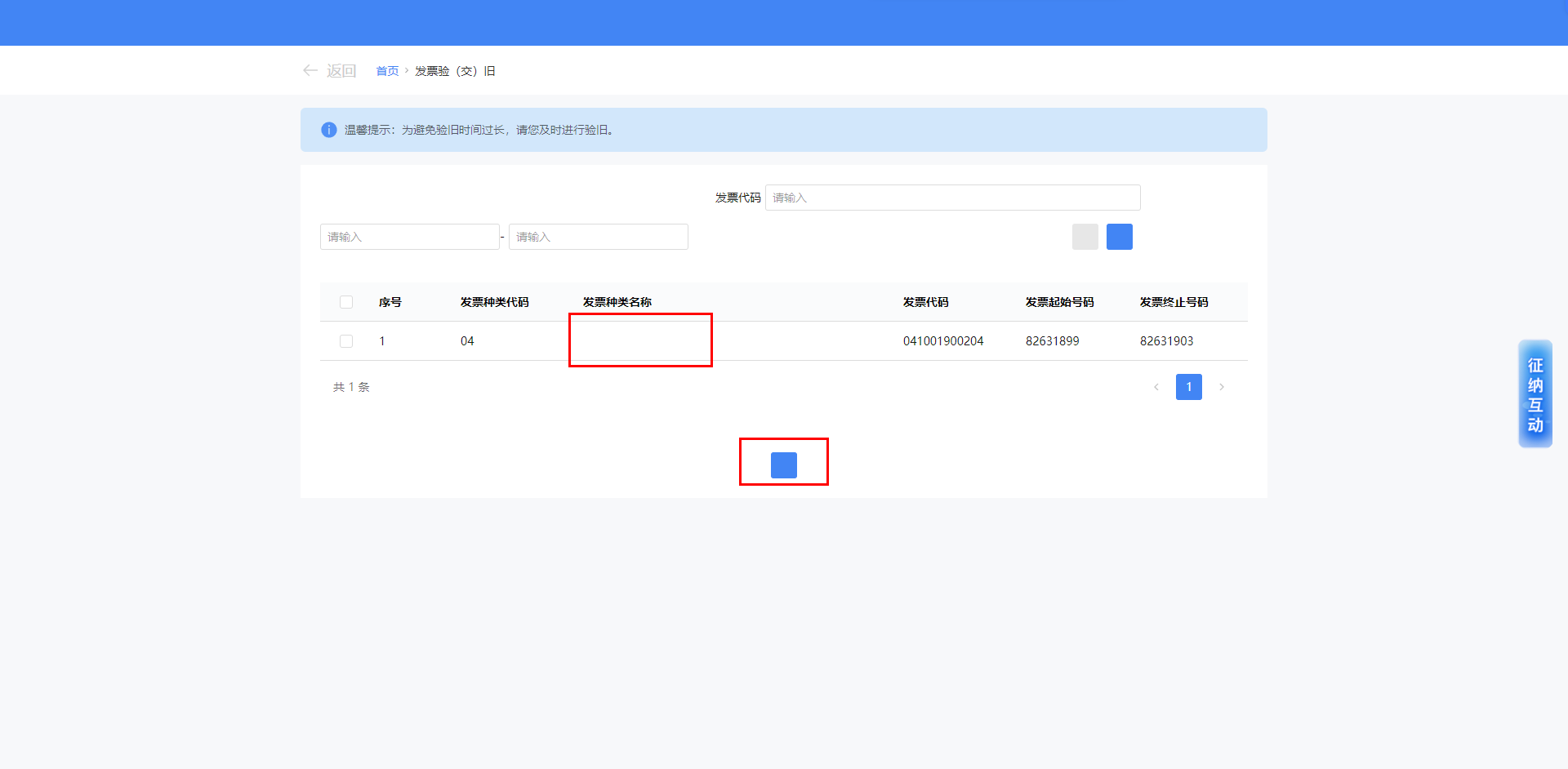This screenshot has width=1568, height=769.
Task: Check the checkbox for row 1
Action: point(346,341)
